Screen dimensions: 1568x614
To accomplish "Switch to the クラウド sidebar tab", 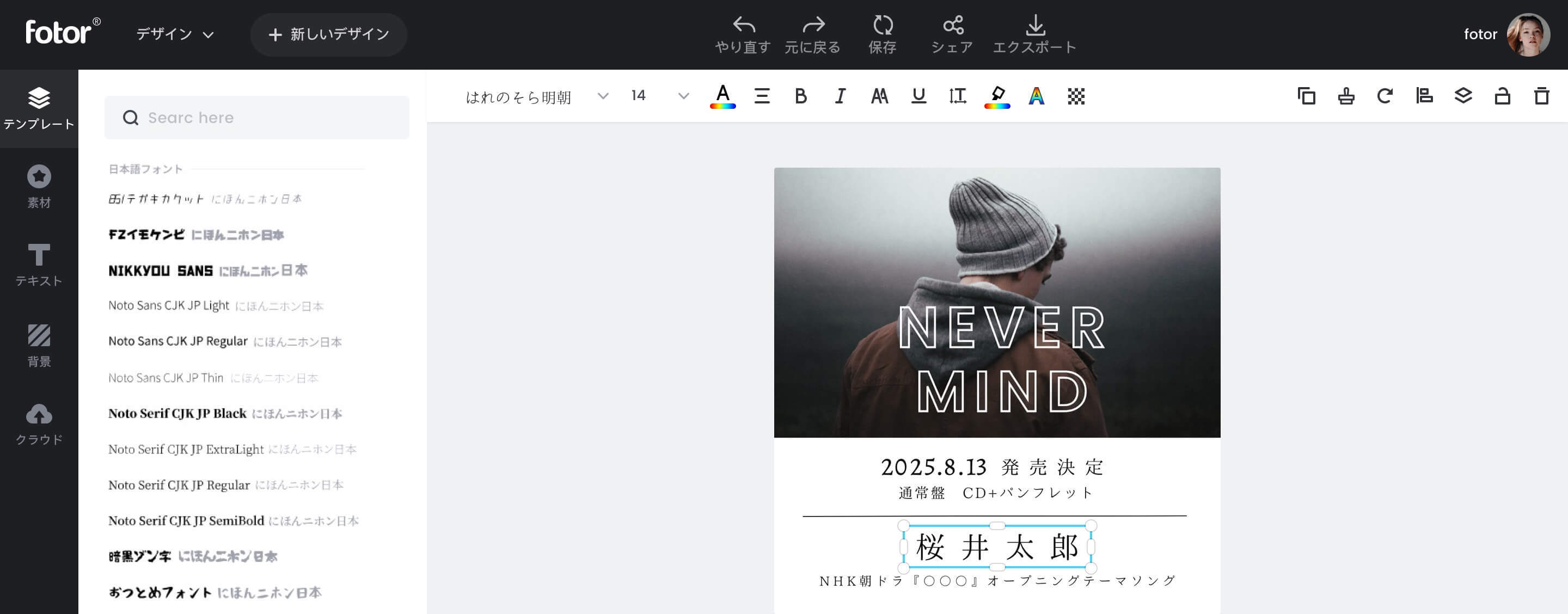I will coord(39,423).
